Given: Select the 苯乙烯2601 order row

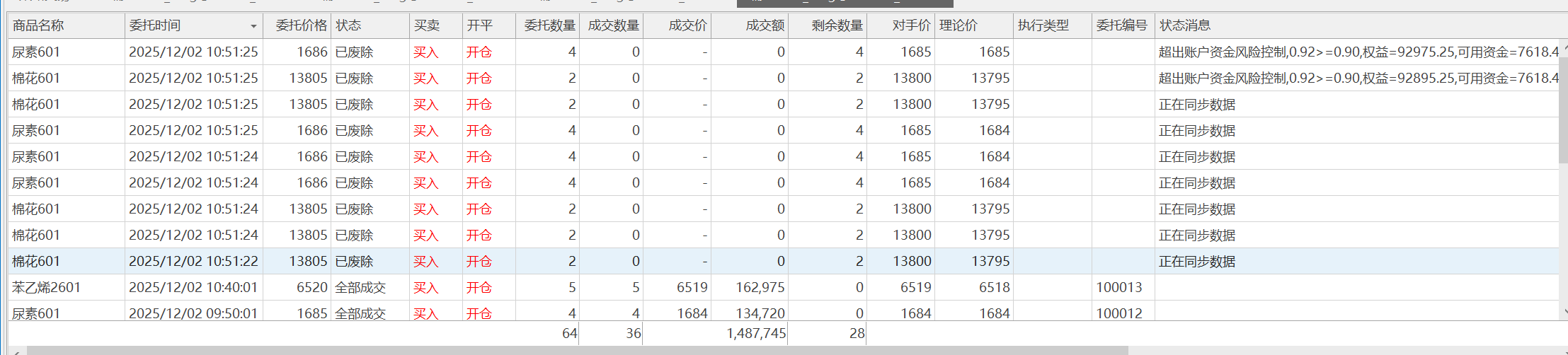Looking at the screenshot, I should (47, 288).
